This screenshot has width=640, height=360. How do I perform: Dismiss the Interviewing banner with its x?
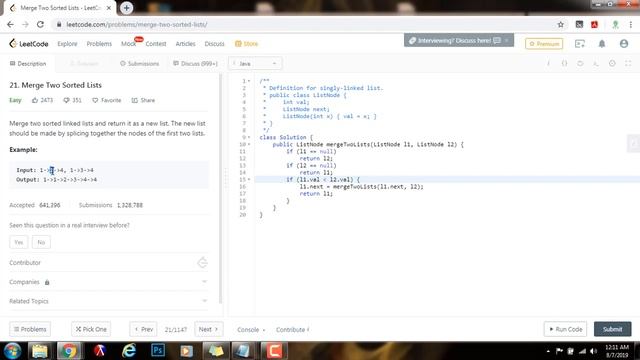[x=507, y=40]
